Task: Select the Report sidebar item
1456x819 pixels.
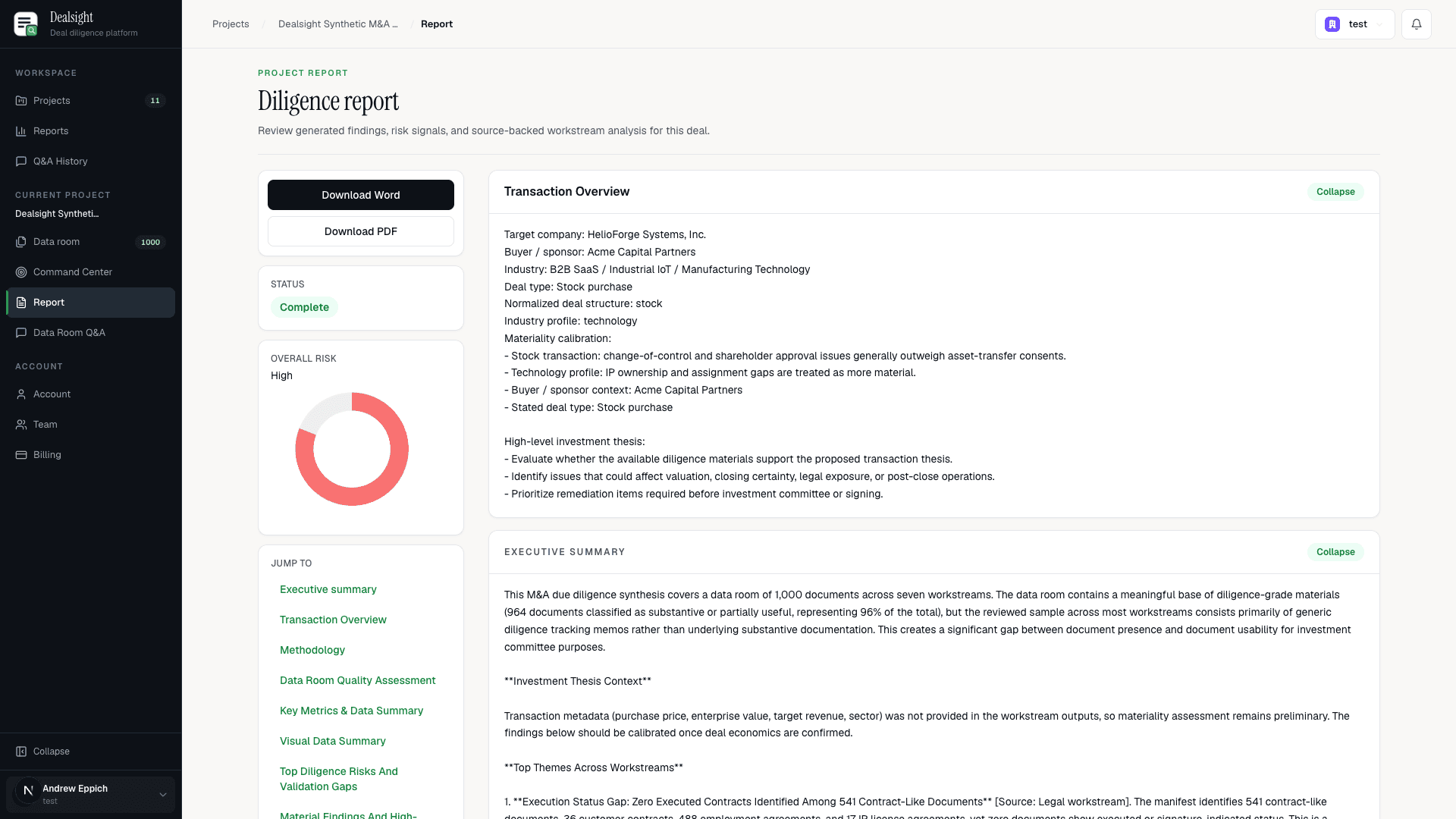Action: pos(90,303)
